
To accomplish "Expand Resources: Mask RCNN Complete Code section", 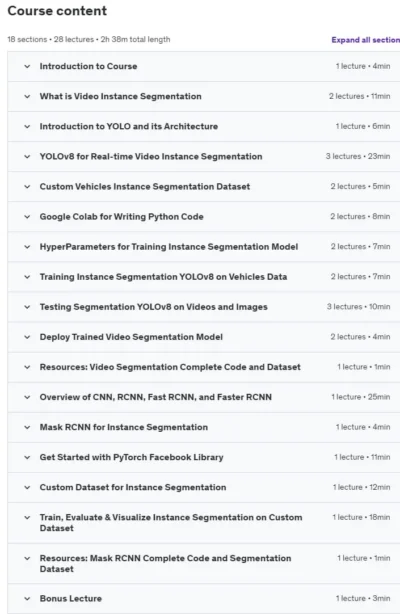I will pos(204,563).
